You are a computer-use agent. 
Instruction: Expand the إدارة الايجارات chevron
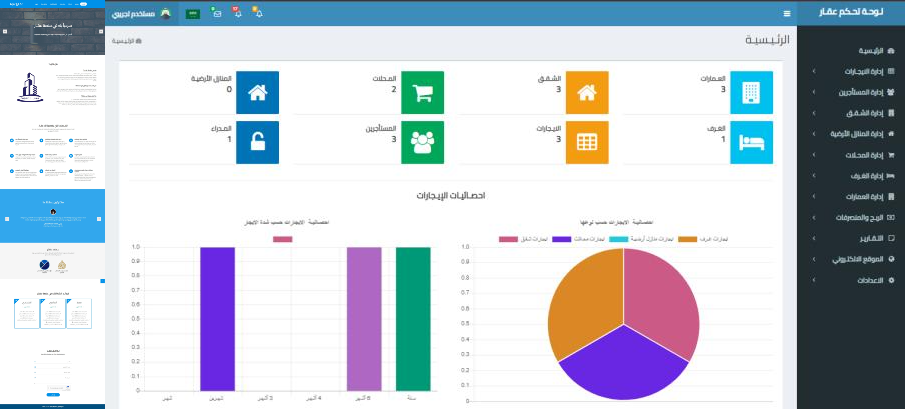click(814, 71)
